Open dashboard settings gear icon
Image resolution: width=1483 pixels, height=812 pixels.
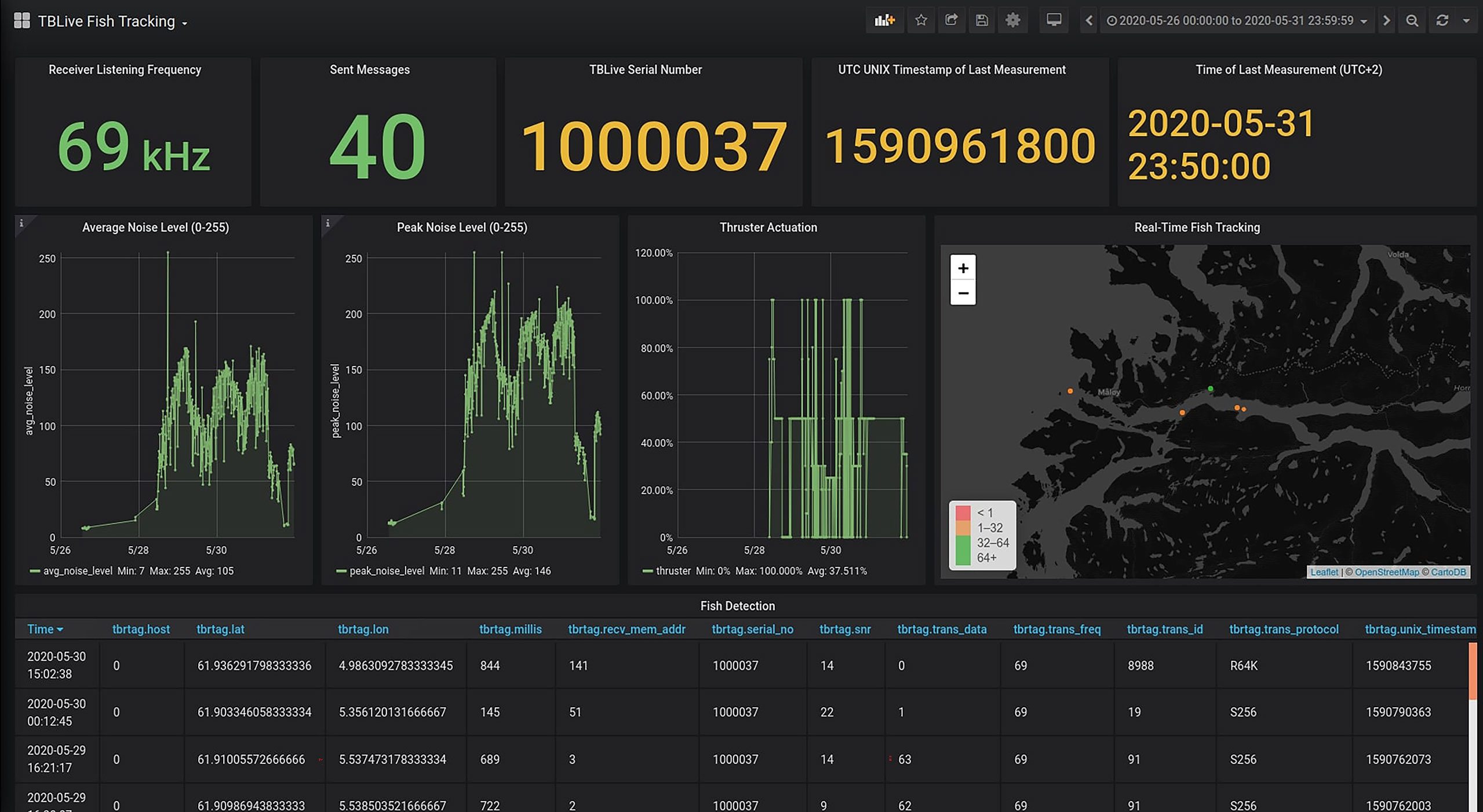click(x=1012, y=20)
